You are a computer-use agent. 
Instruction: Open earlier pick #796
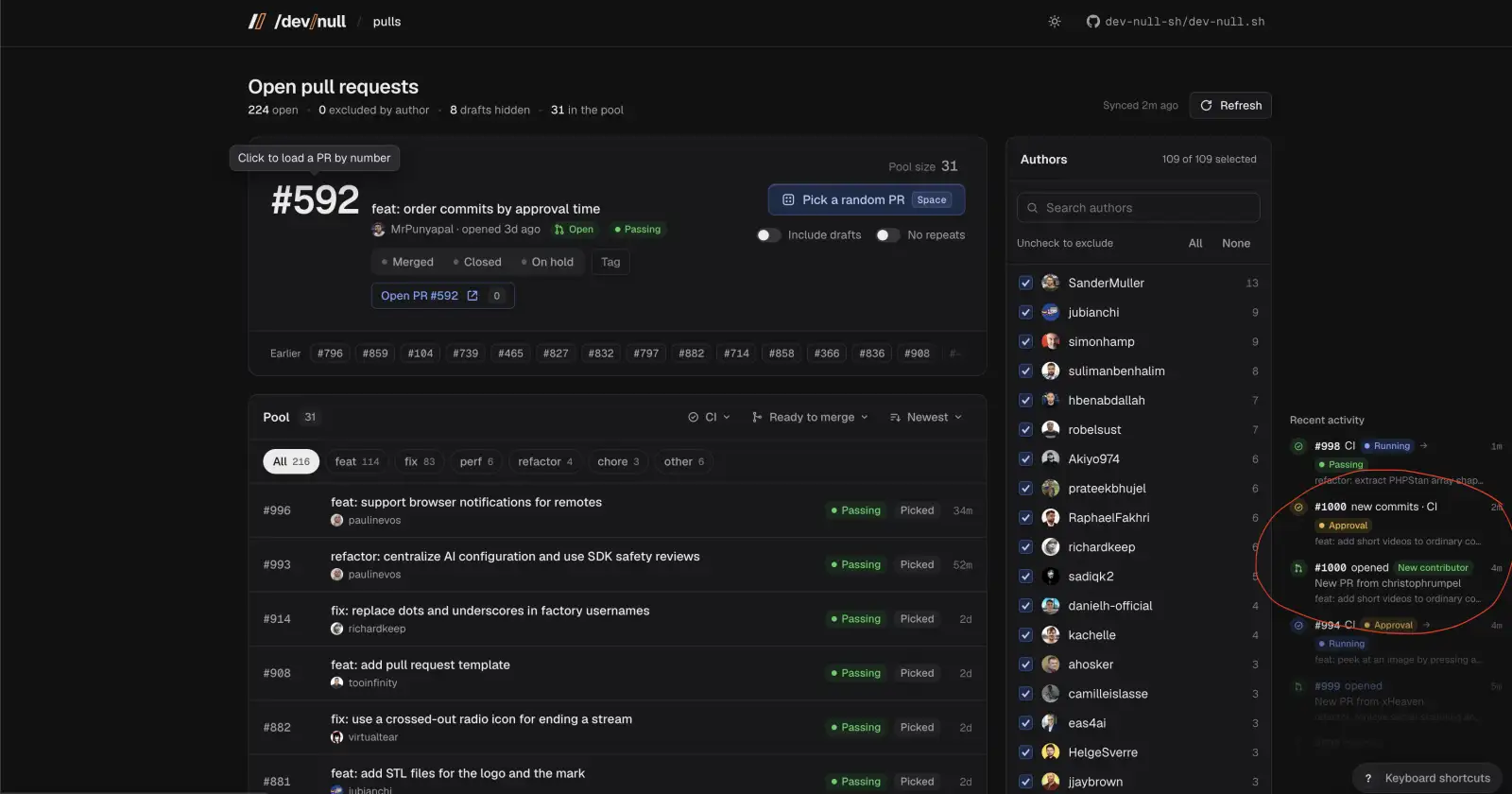click(330, 354)
